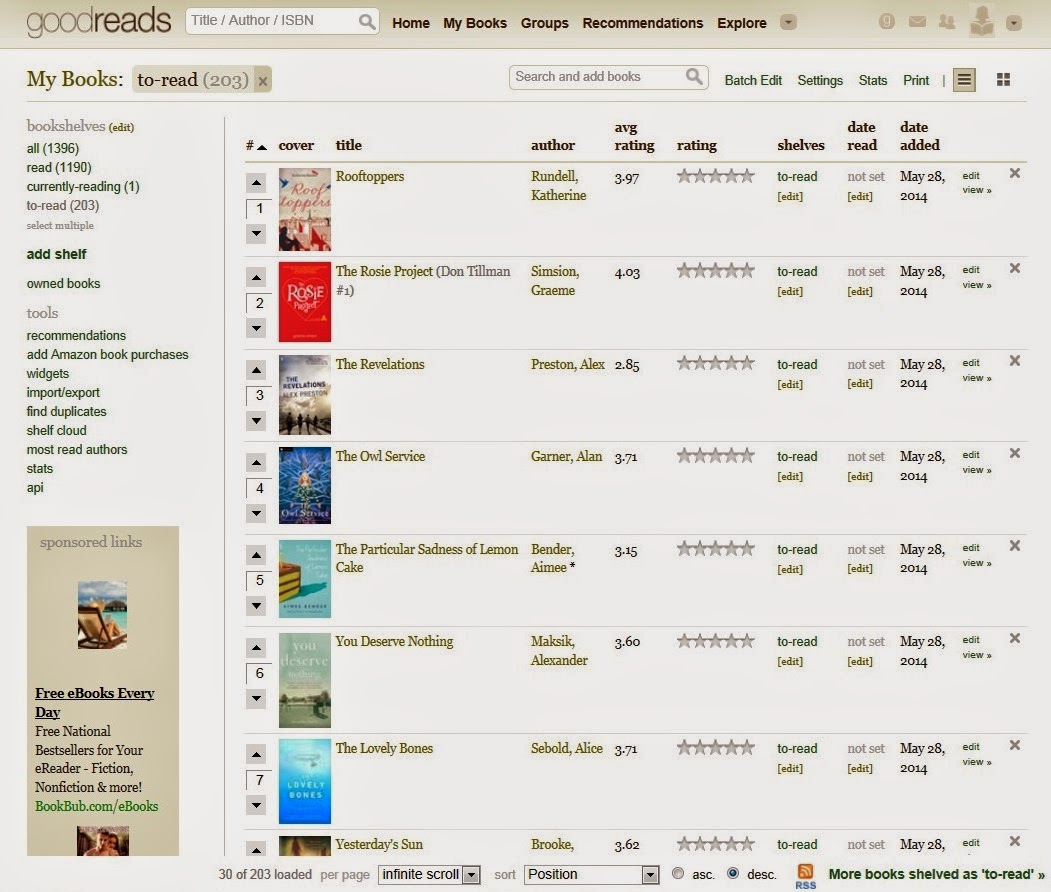
Task: Click the Search and add books magnifier
Action: coord(694,76)
